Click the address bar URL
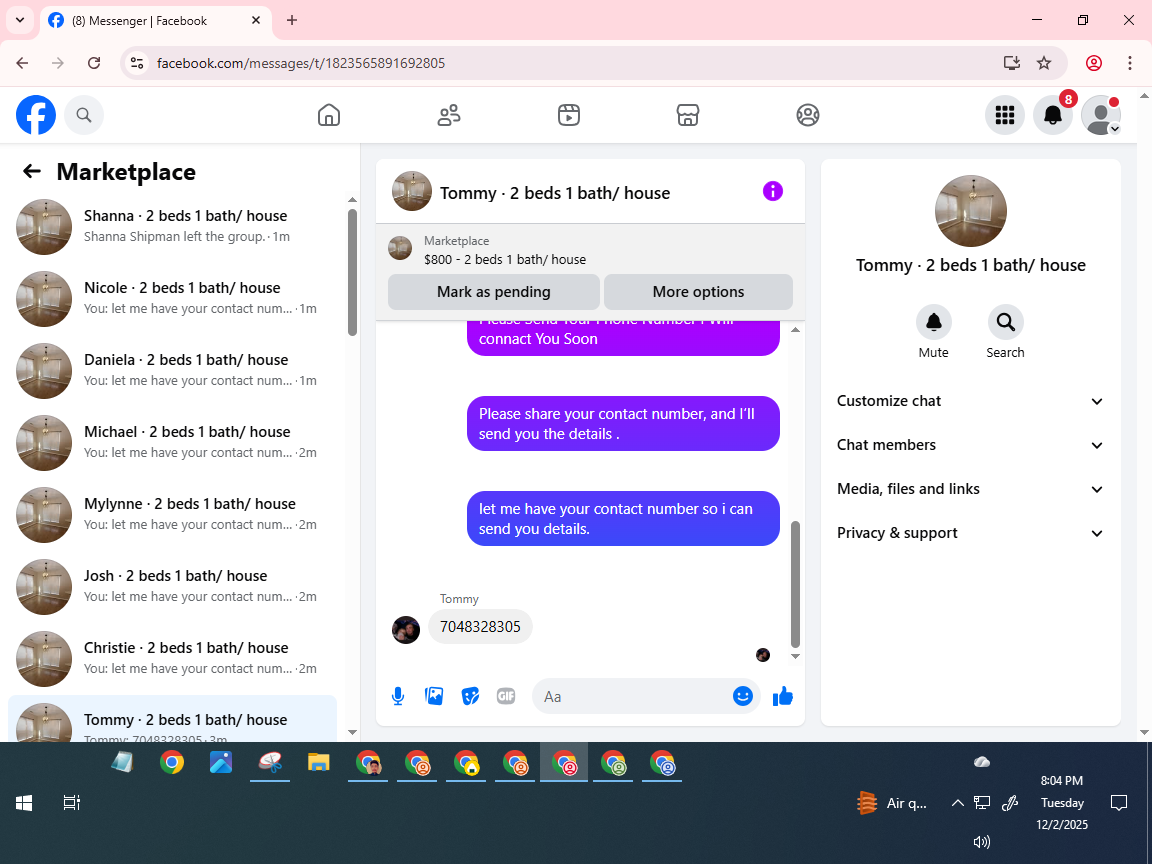This screenshot has width=1152, height=864. [x=301, y=63]
